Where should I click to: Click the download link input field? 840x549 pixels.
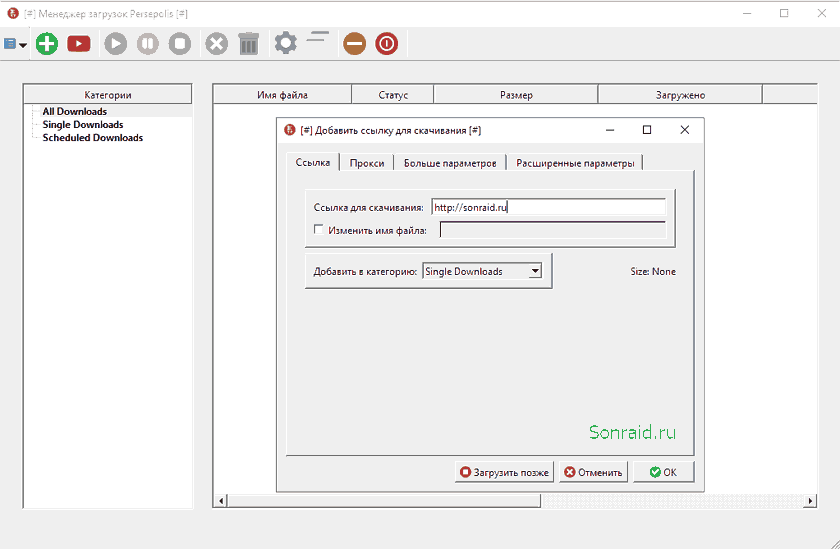tap(549, 207)
